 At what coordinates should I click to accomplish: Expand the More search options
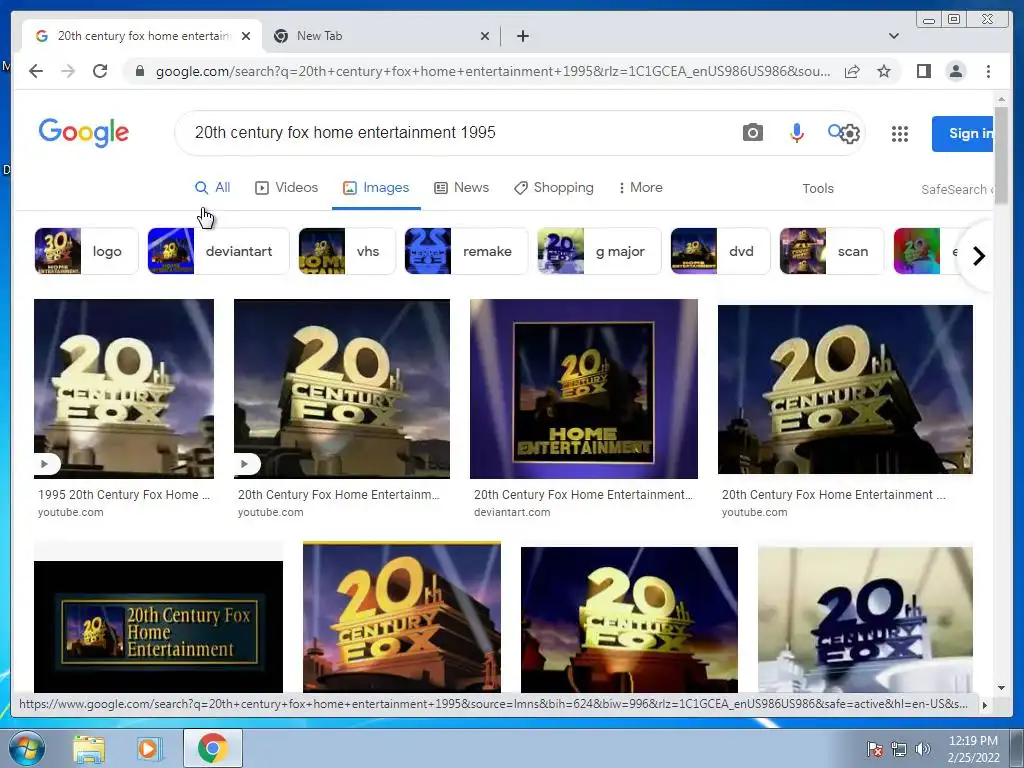640,187
